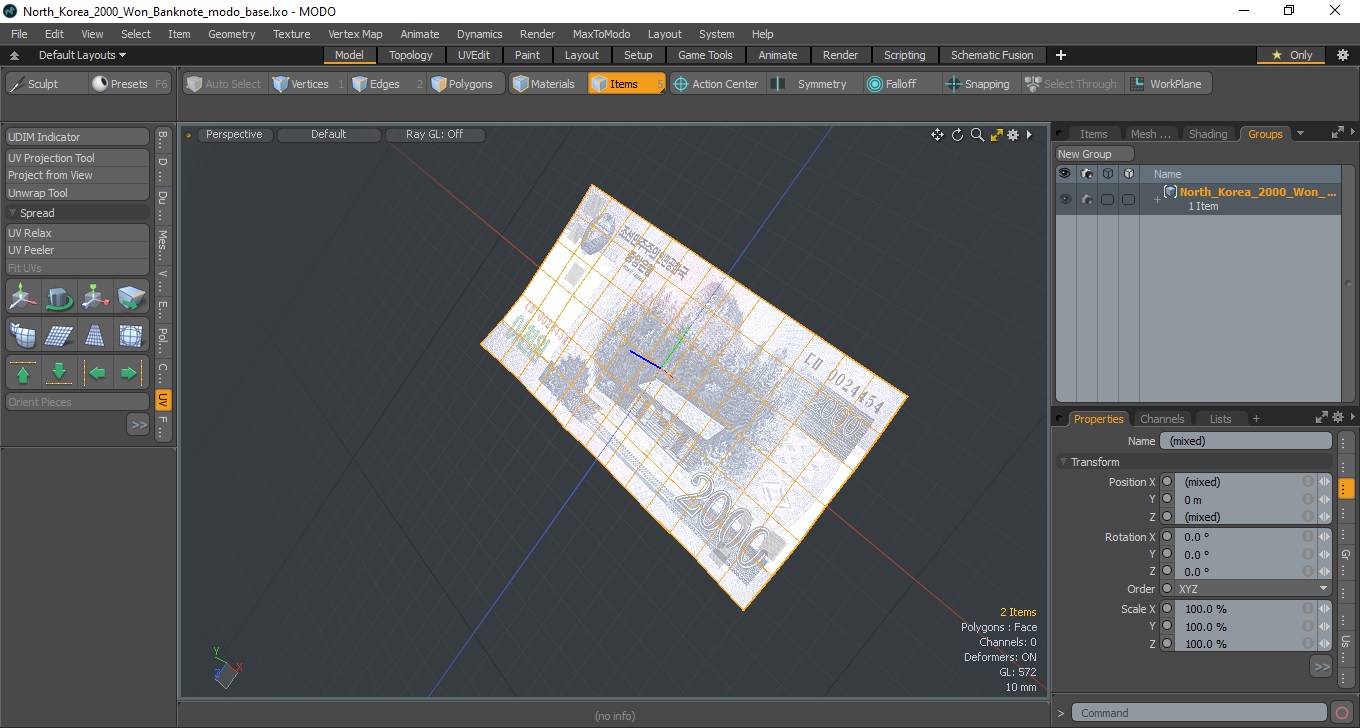This screenshot has width=1360, height=728.
Task: Open Groups panel tab overflow arrow
Action: [x=1300, y=134]
